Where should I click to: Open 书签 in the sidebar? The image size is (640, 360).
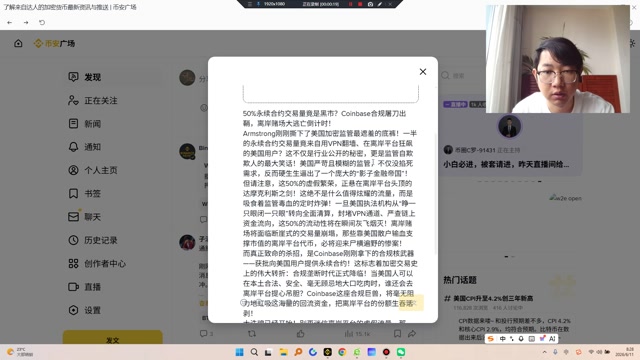coord(114,193)
